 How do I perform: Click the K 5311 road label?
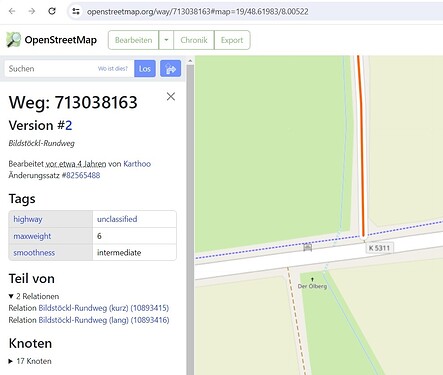(379, 248)
